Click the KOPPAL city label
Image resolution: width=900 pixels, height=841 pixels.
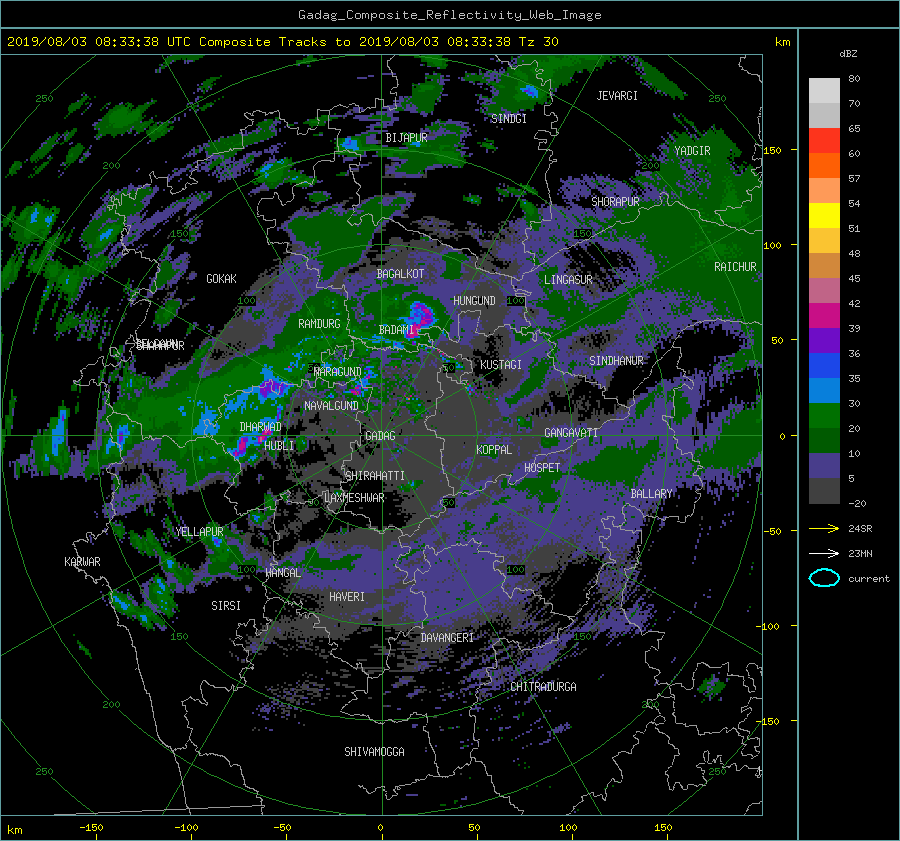[x=494, y=449]
